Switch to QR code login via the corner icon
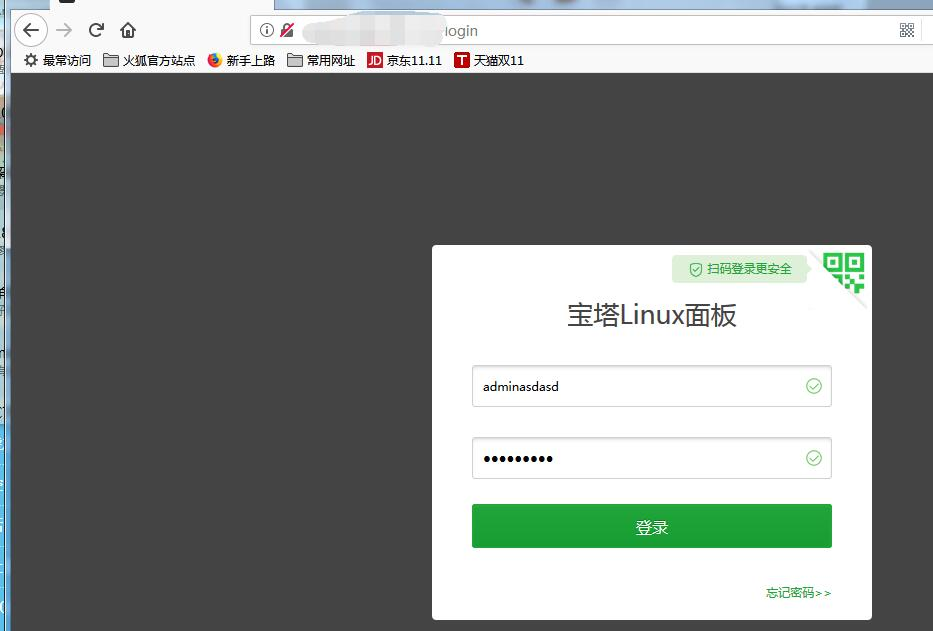933x631 pixels. pyautogui.click(x=844, y=271)
